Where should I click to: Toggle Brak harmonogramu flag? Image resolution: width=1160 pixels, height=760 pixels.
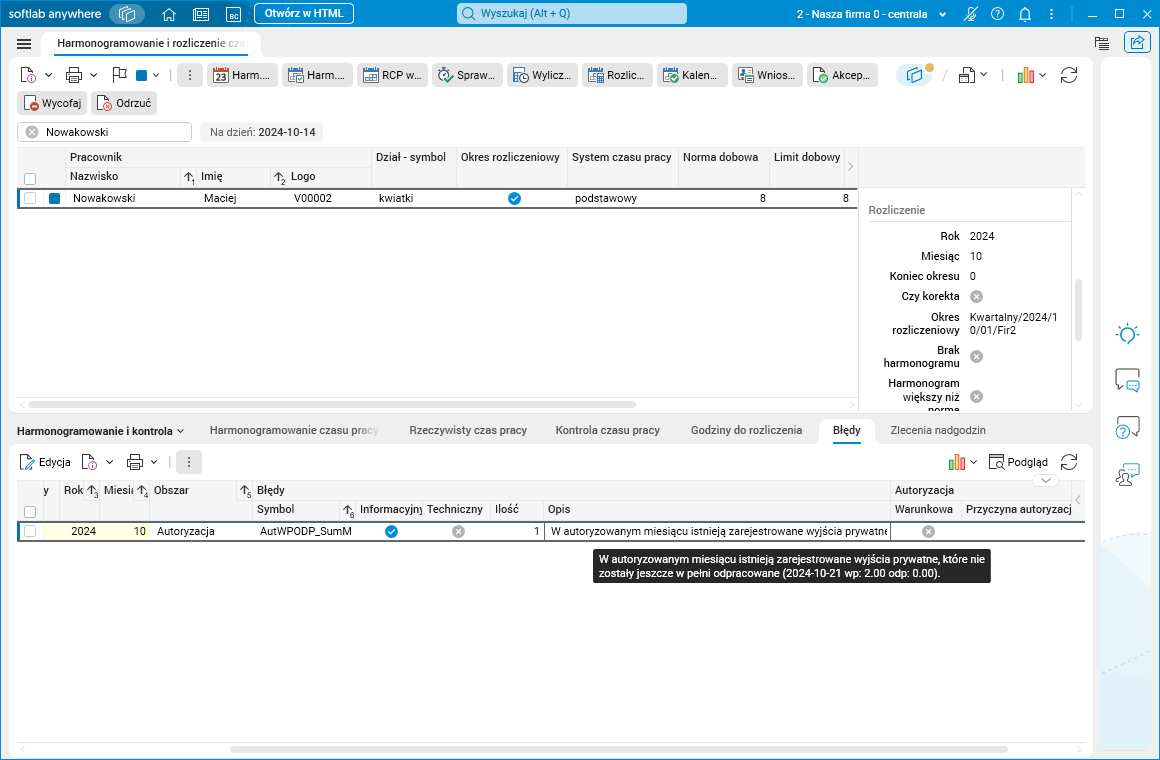point(977,357)
